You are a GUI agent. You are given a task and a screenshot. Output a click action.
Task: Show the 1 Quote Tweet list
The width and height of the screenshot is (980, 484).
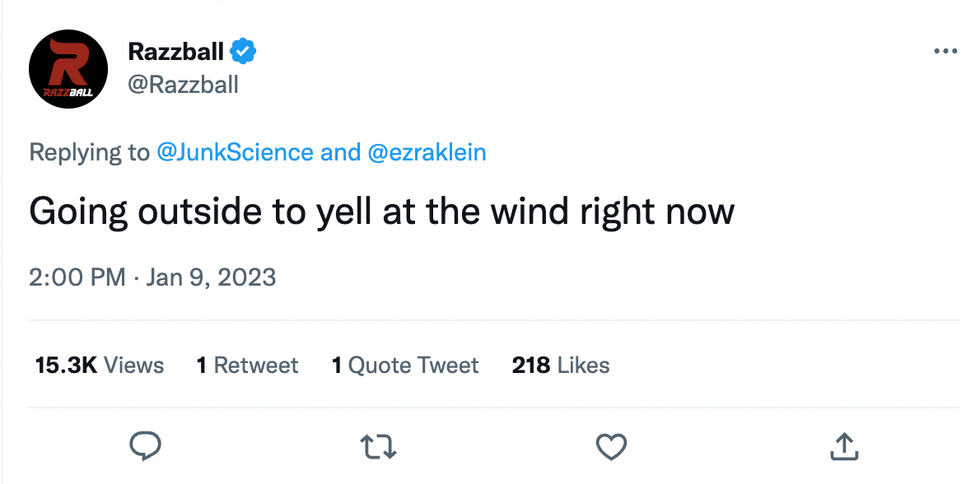click(405, 365)
